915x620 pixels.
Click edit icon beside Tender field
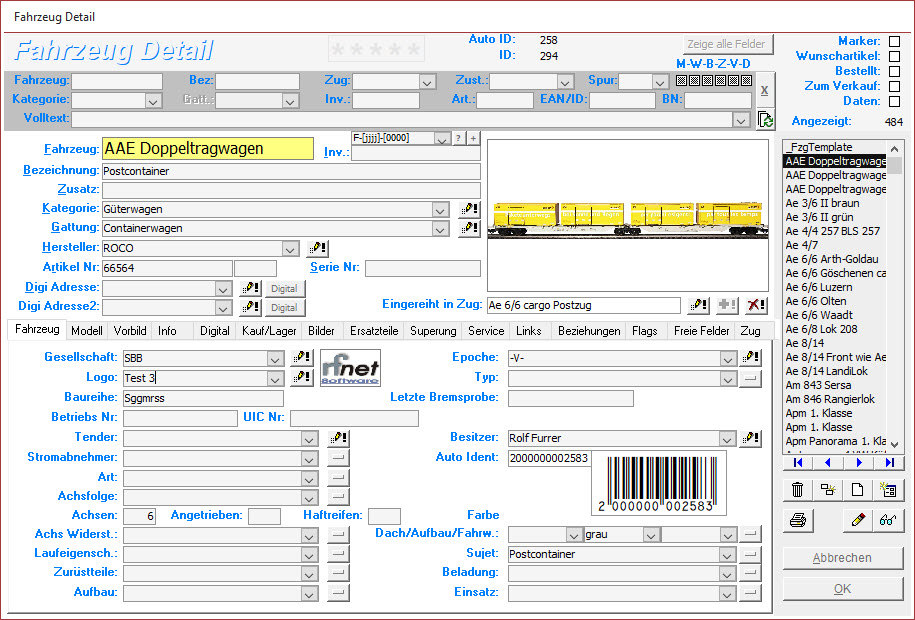(x=338, y=438)
